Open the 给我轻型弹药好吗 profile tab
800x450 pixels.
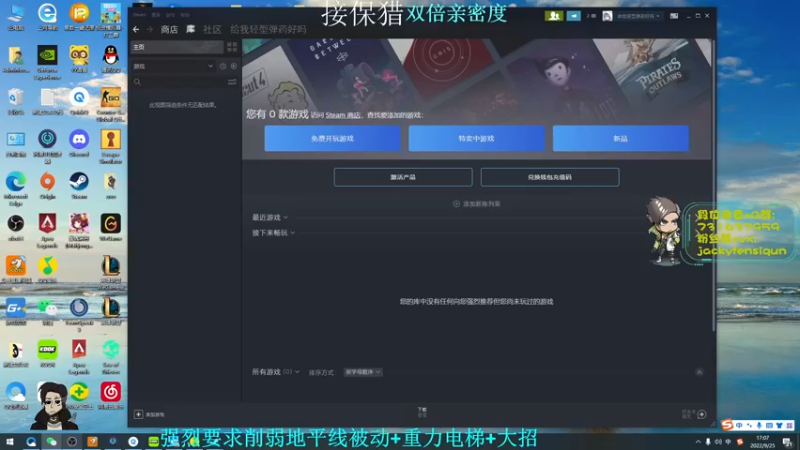coord(268,30)
